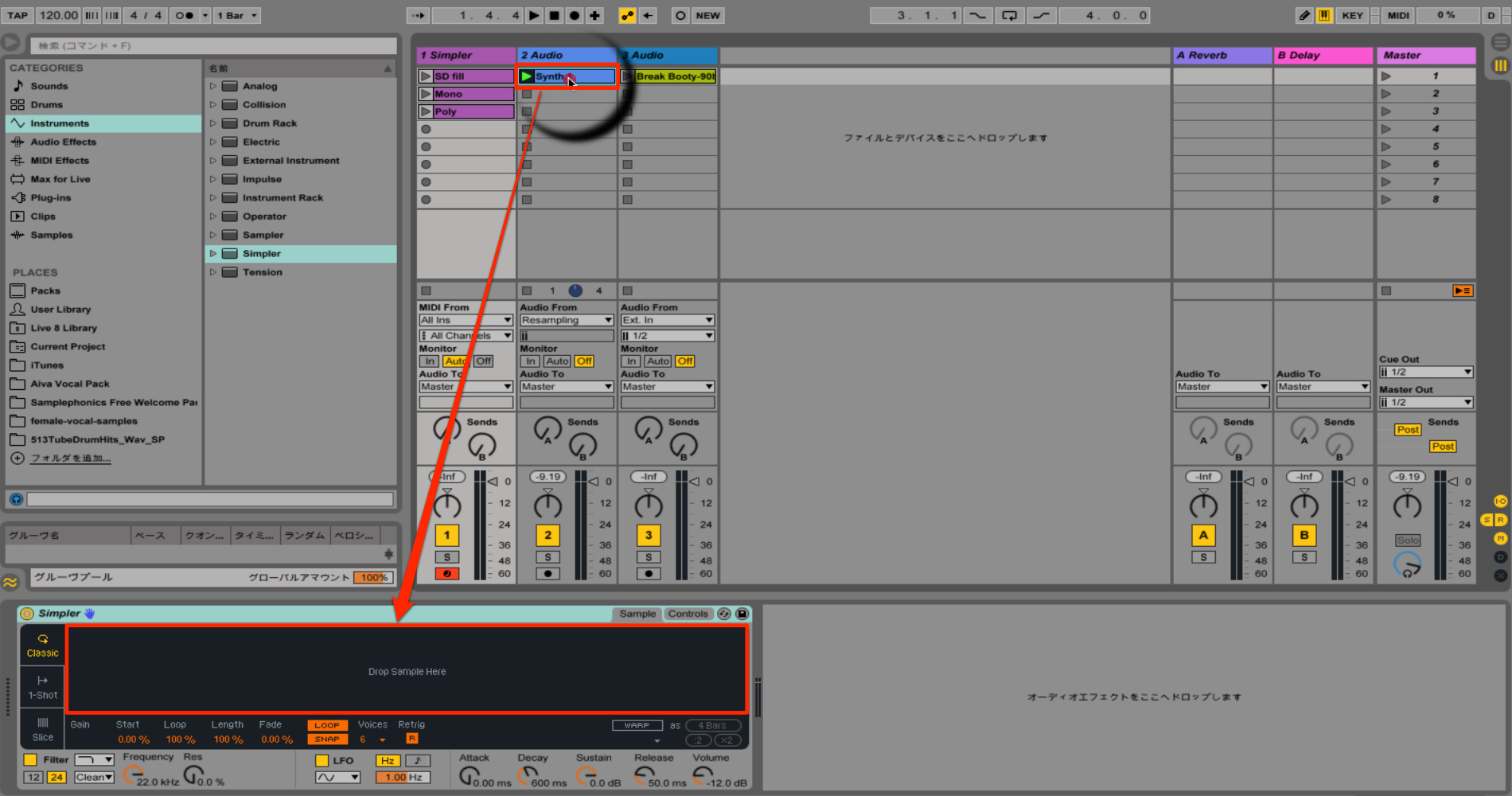
Task: Switch to Simpler Controls tab
Action: (x=688, y=614)
